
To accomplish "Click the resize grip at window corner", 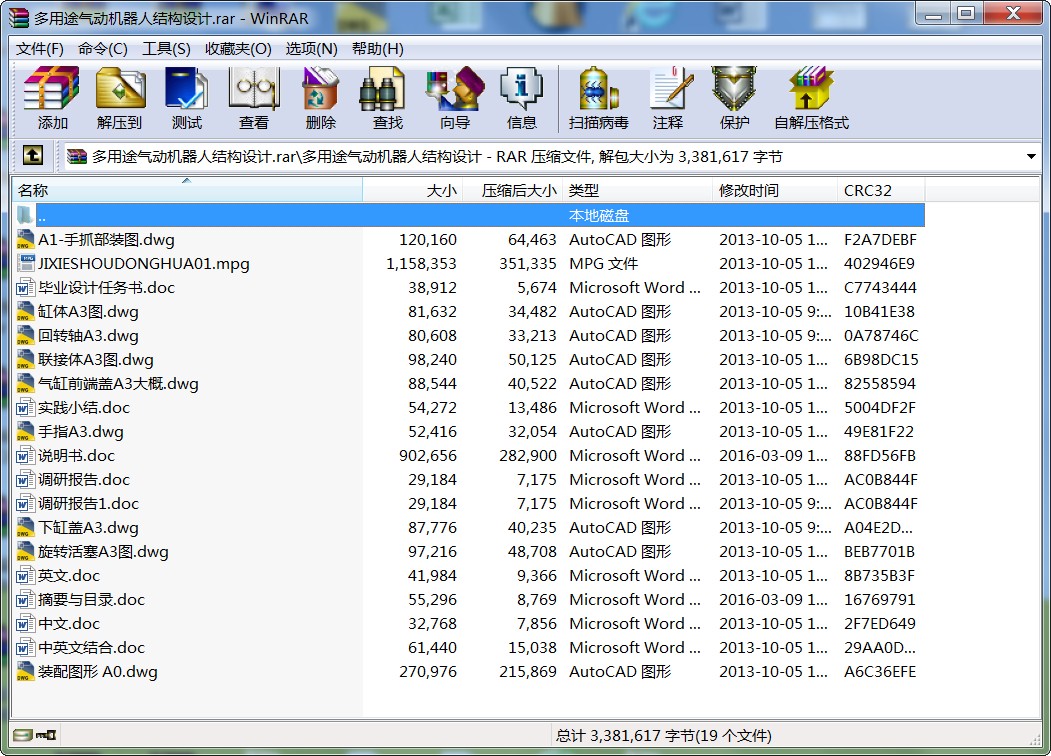I will pos(1035,739).
